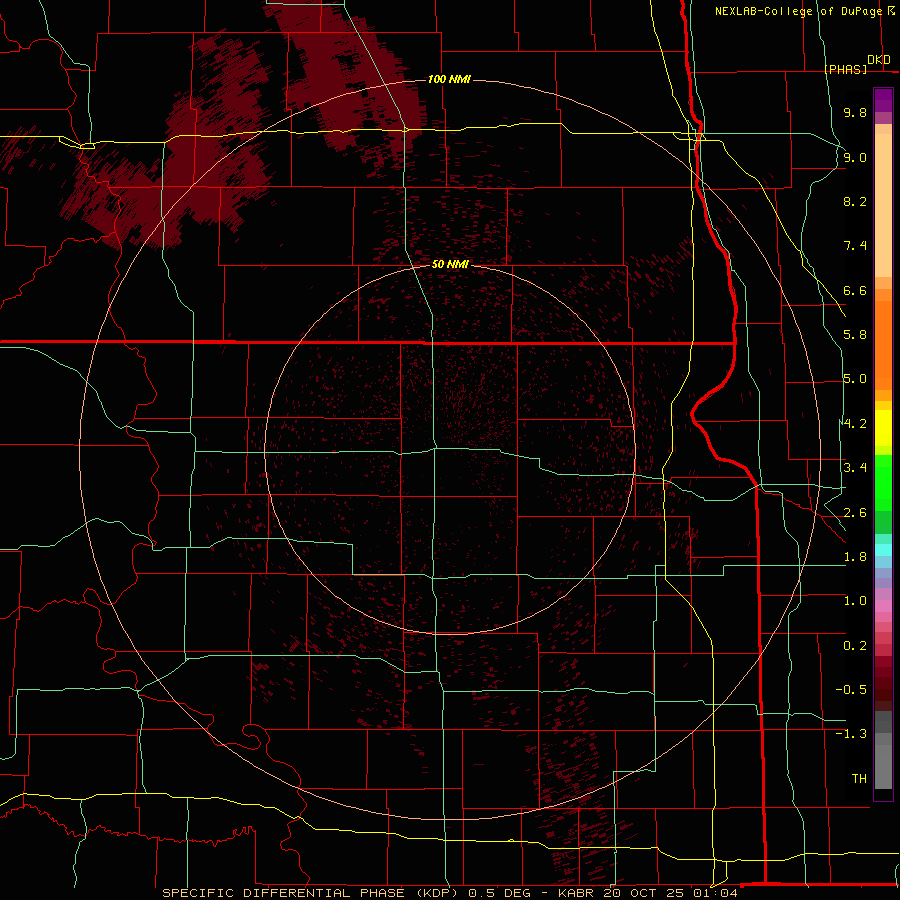Click the 5.0 scale value
The image size is (900, 900).
pyautogui.click(x=855, y=379)
